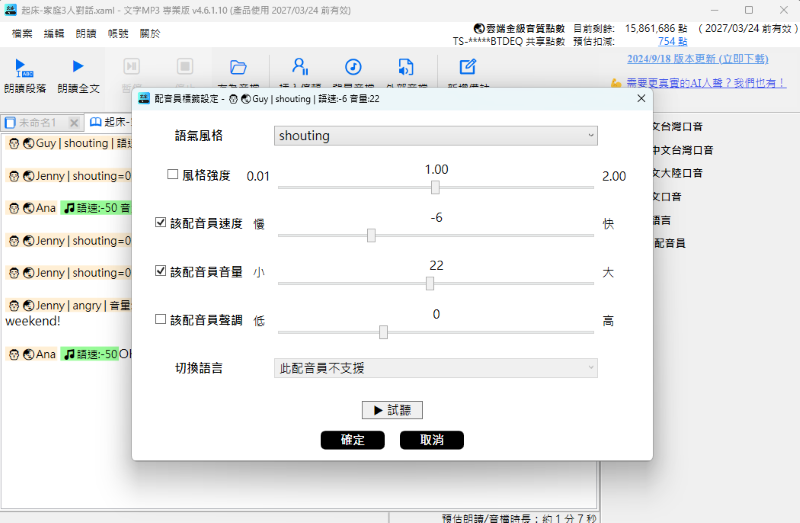The height and width of the screenshot is (523, 800).
Task: Click the pencil edit toolbar icon
Action: coord(467,67)
